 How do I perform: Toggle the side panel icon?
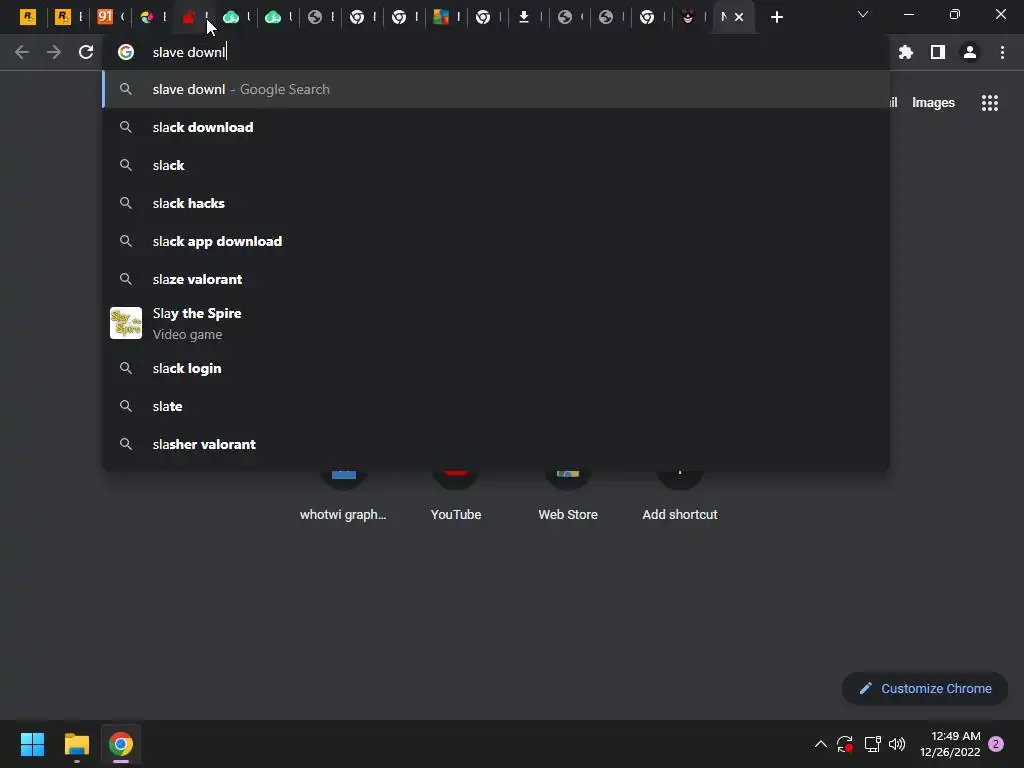point(938,52)
